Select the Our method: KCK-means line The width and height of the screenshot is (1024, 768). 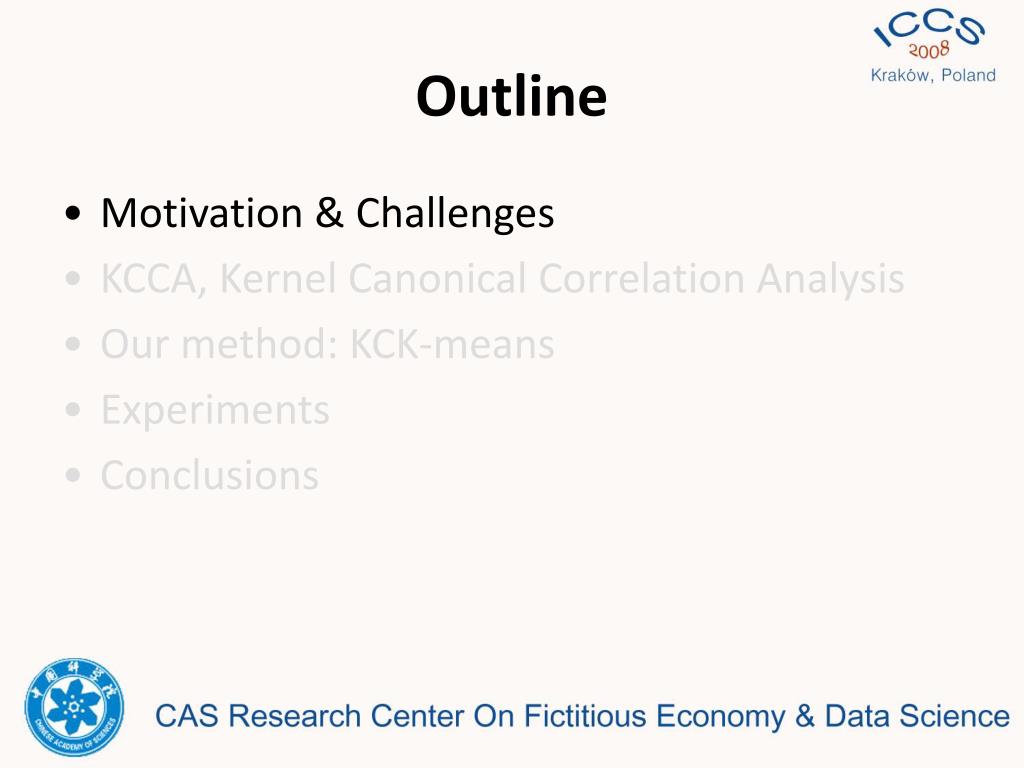coord(327,344)
